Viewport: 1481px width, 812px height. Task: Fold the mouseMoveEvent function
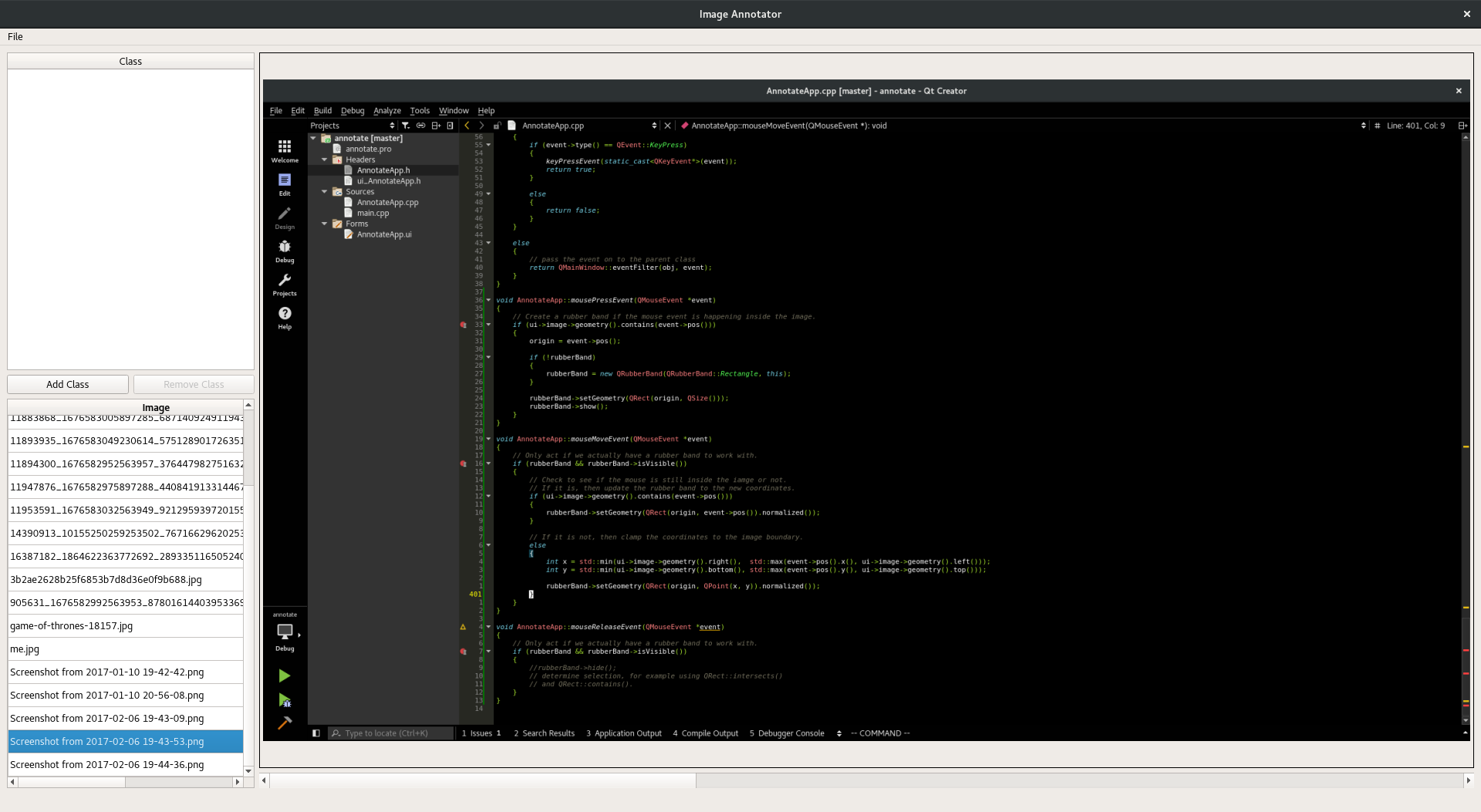point(488,439)
